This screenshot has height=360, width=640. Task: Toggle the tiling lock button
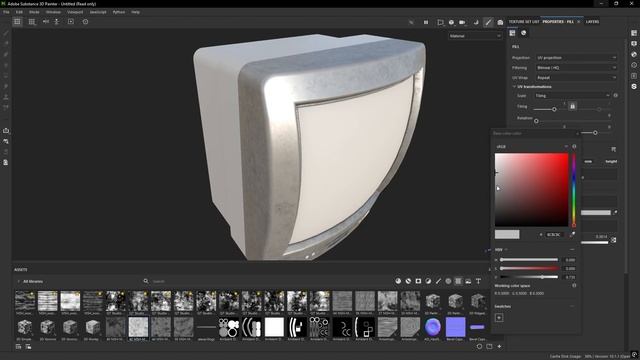pos(572,106)
